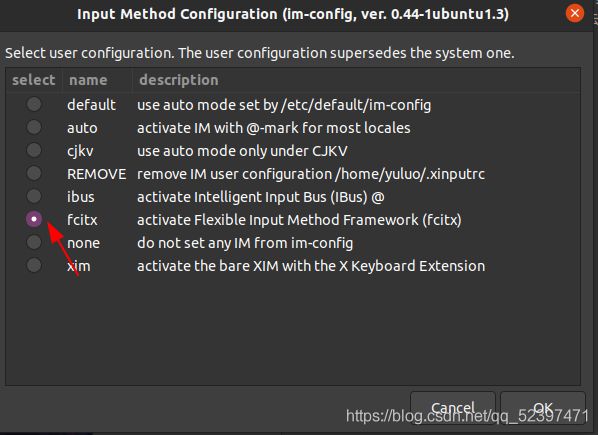Screen dimensions: 598x435
Task: Click the REMOVE name label
Action: [x=96, y=174]
